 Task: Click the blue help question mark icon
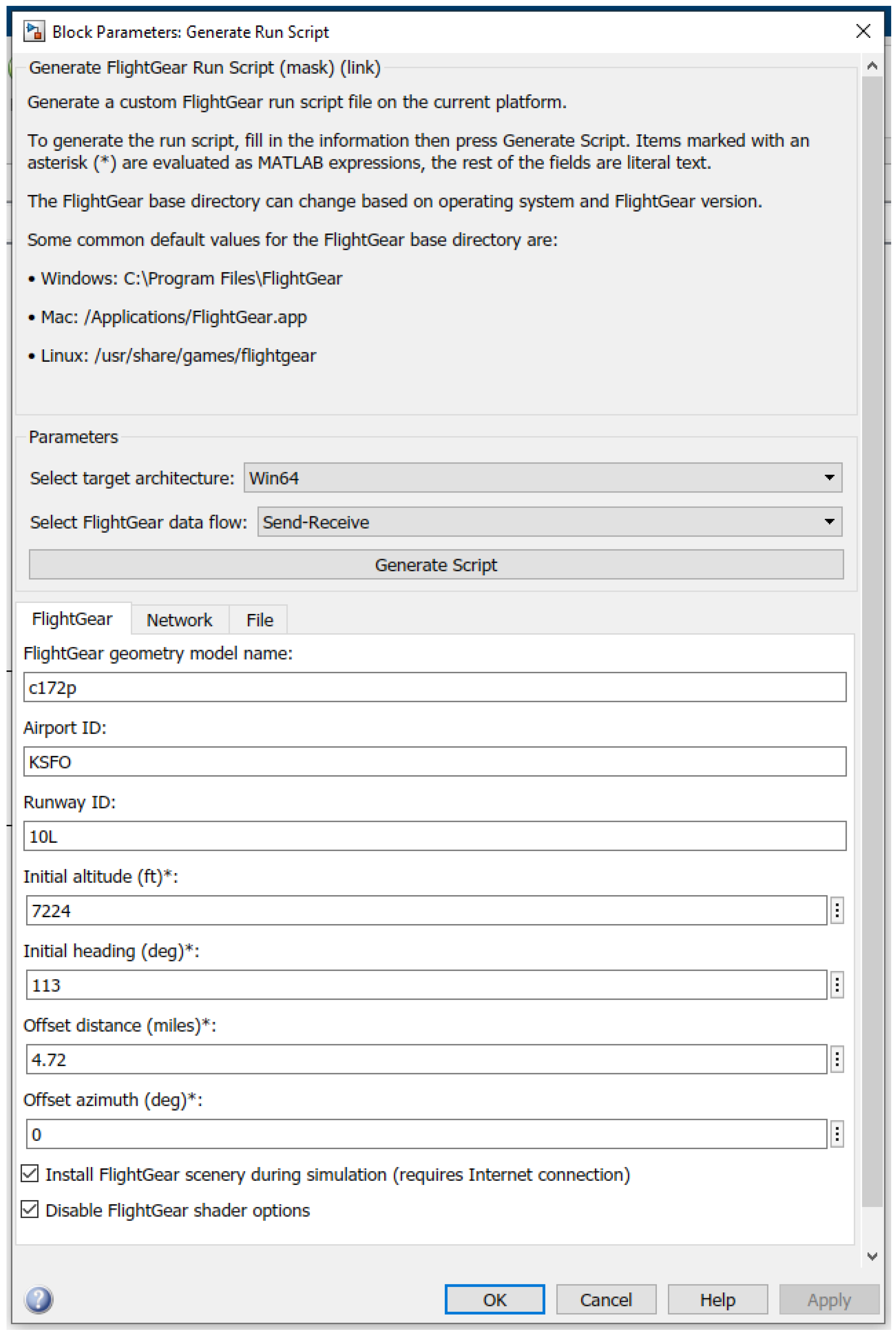click(x=38, y=1299)
